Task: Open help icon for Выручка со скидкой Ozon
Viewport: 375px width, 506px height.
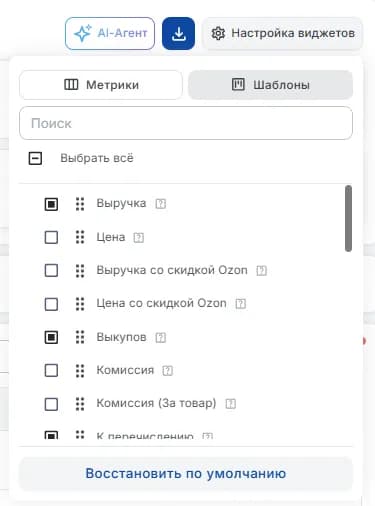Action: point(261,271)
